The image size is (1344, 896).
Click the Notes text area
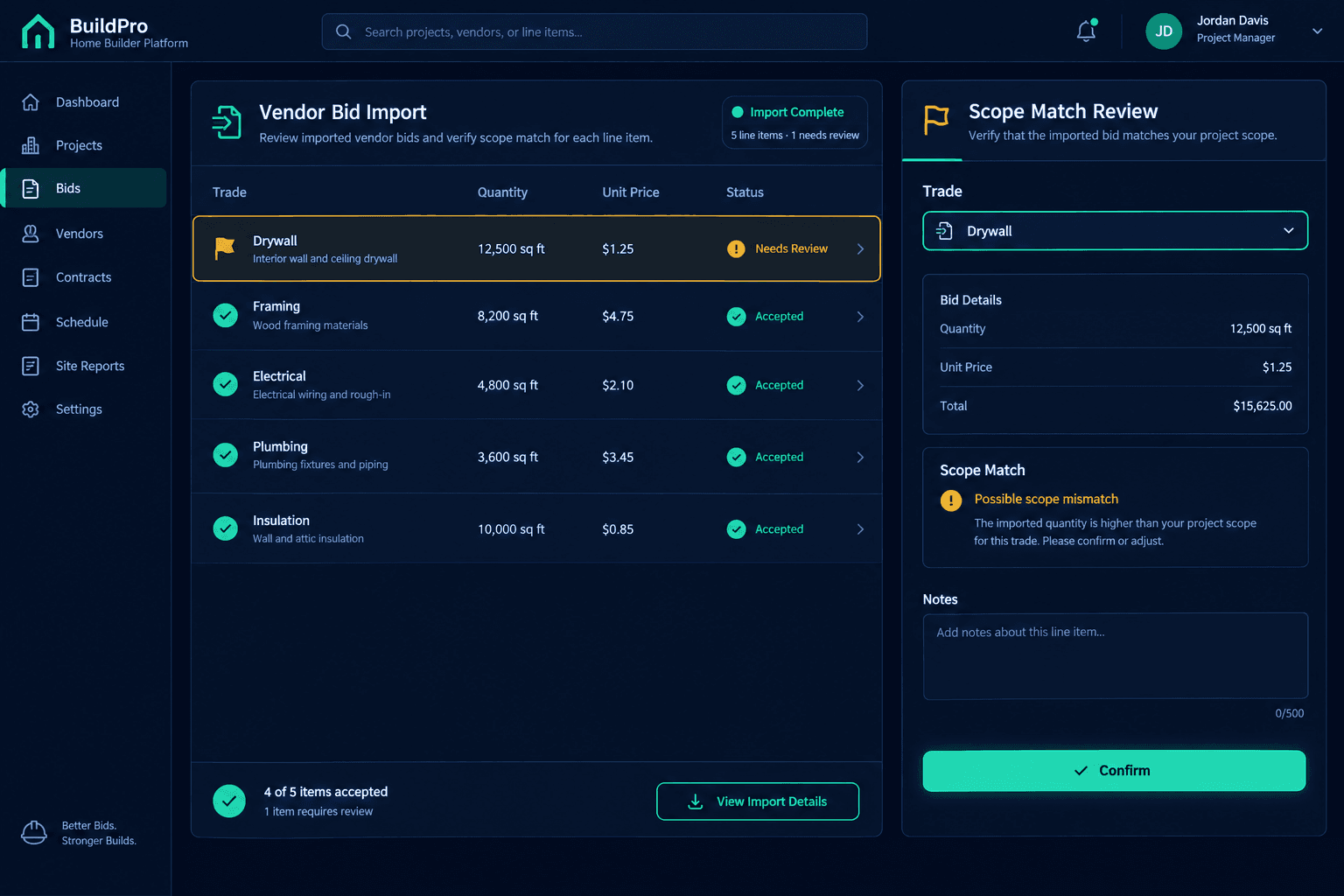[x=1115, y=656]
